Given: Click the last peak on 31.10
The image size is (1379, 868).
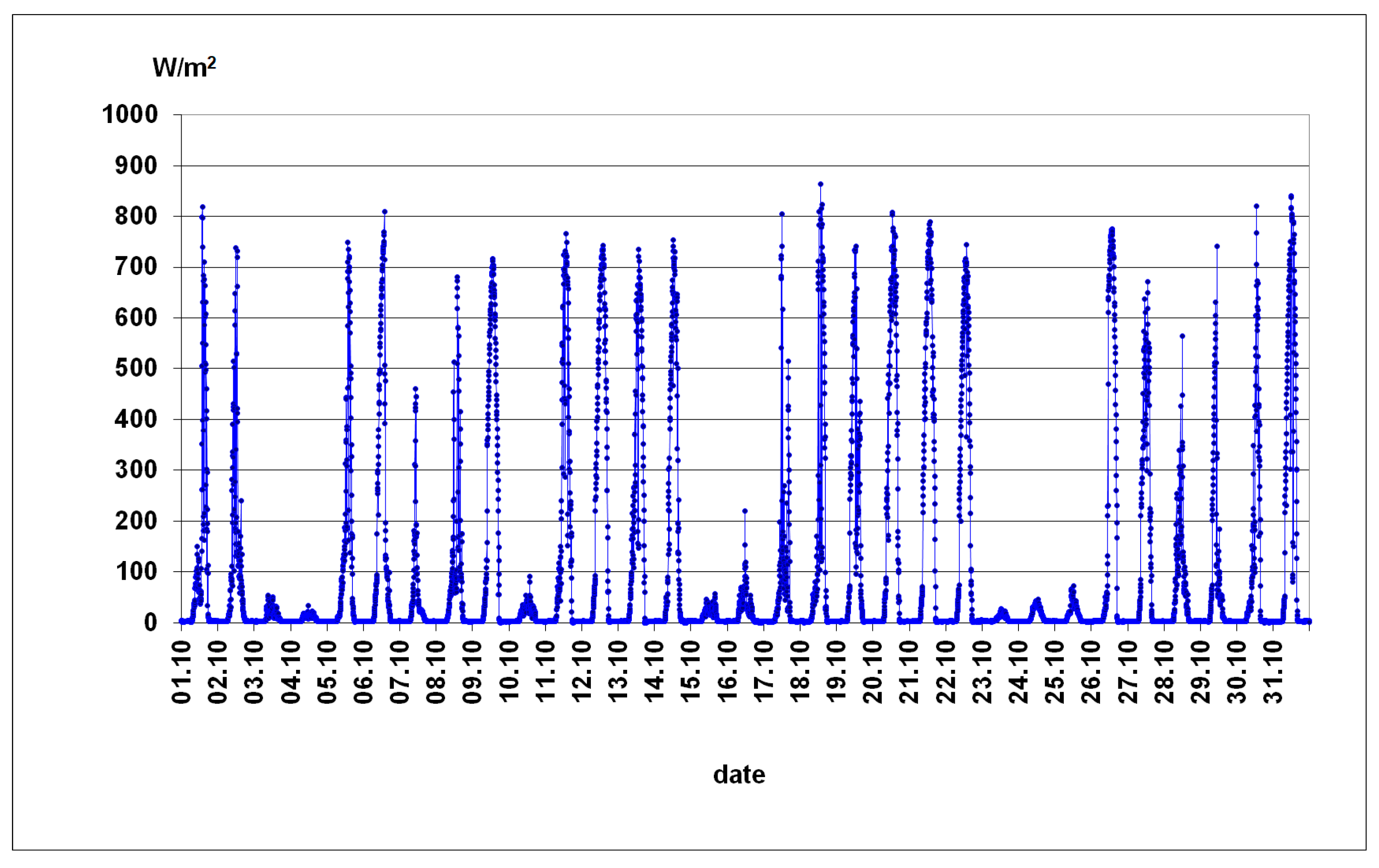Looking at the screenshot, I should coord(1291,196).
